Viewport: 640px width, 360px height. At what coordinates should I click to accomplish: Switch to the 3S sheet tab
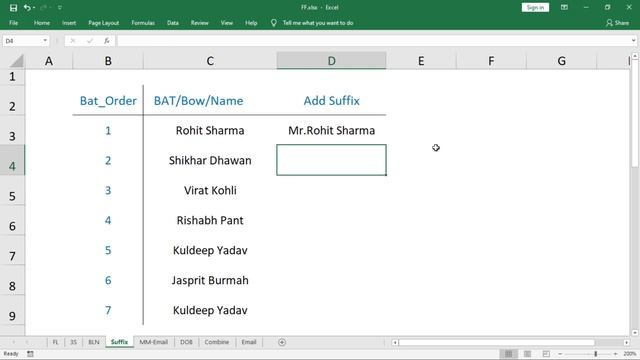73,342
